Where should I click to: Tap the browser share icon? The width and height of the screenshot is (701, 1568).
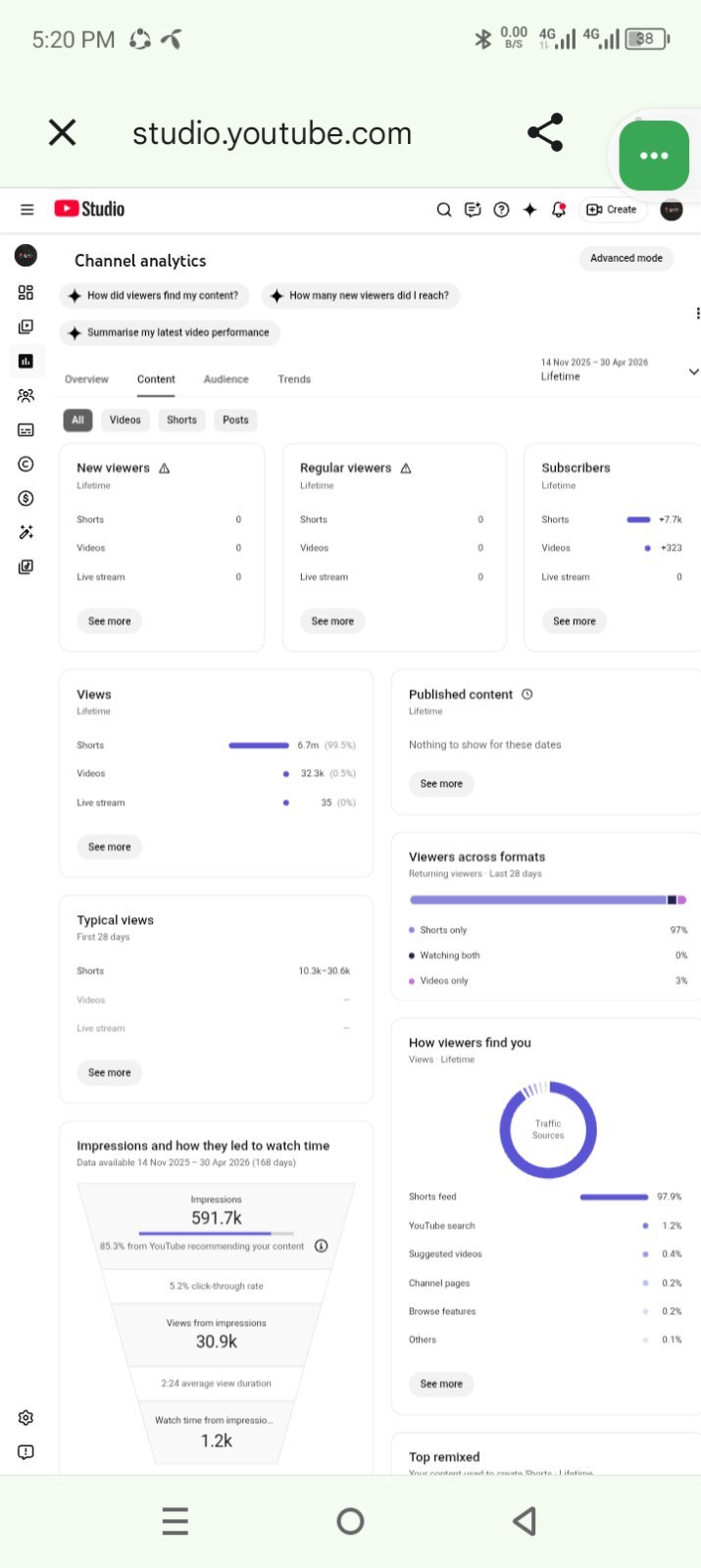(545, 132)
